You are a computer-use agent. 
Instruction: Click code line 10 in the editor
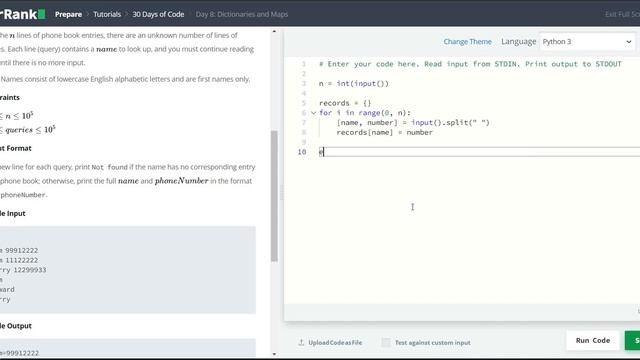coord(478,152)
